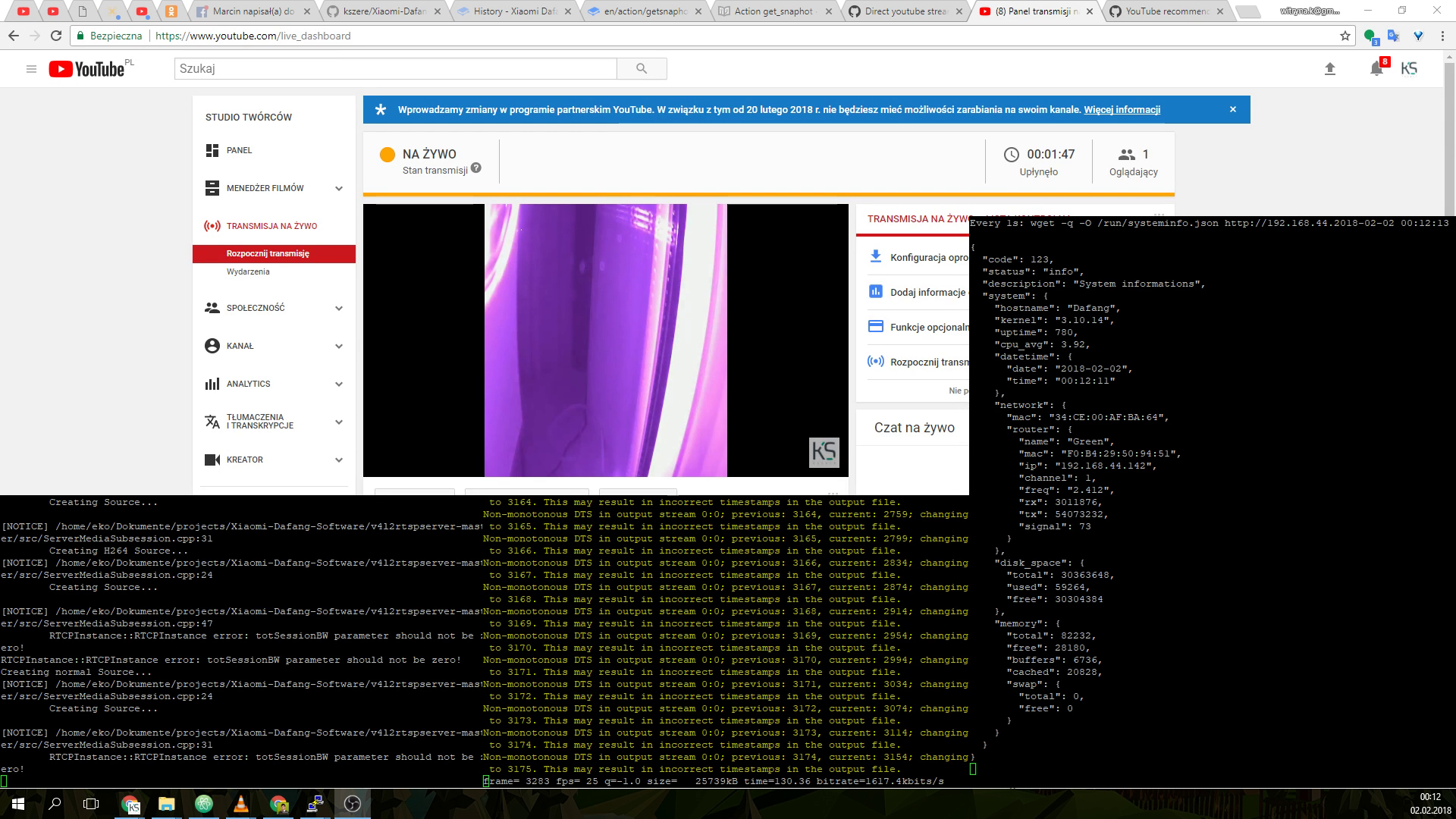This screenshot has height=819, width=1456.
Task: Expand the ANALYTICS section
Action: (x=338, y=384)
